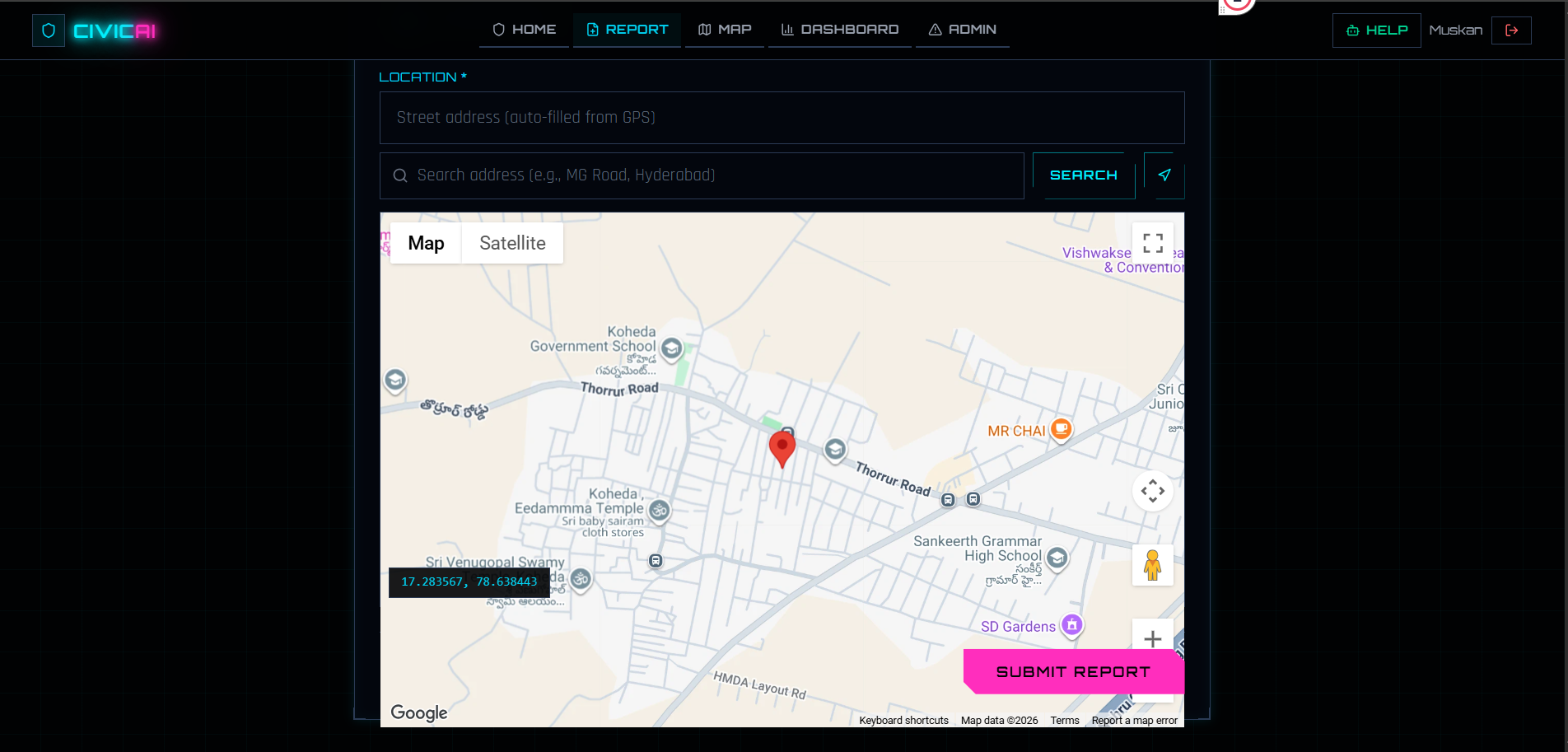Click the map camera pan control

coord(1153,491)
